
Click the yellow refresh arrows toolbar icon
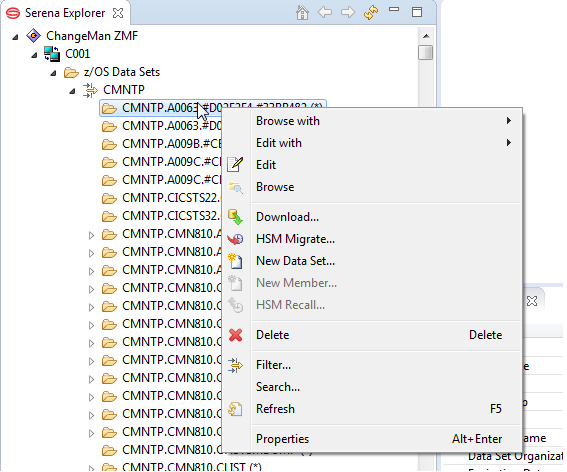[x=371, y=13]
